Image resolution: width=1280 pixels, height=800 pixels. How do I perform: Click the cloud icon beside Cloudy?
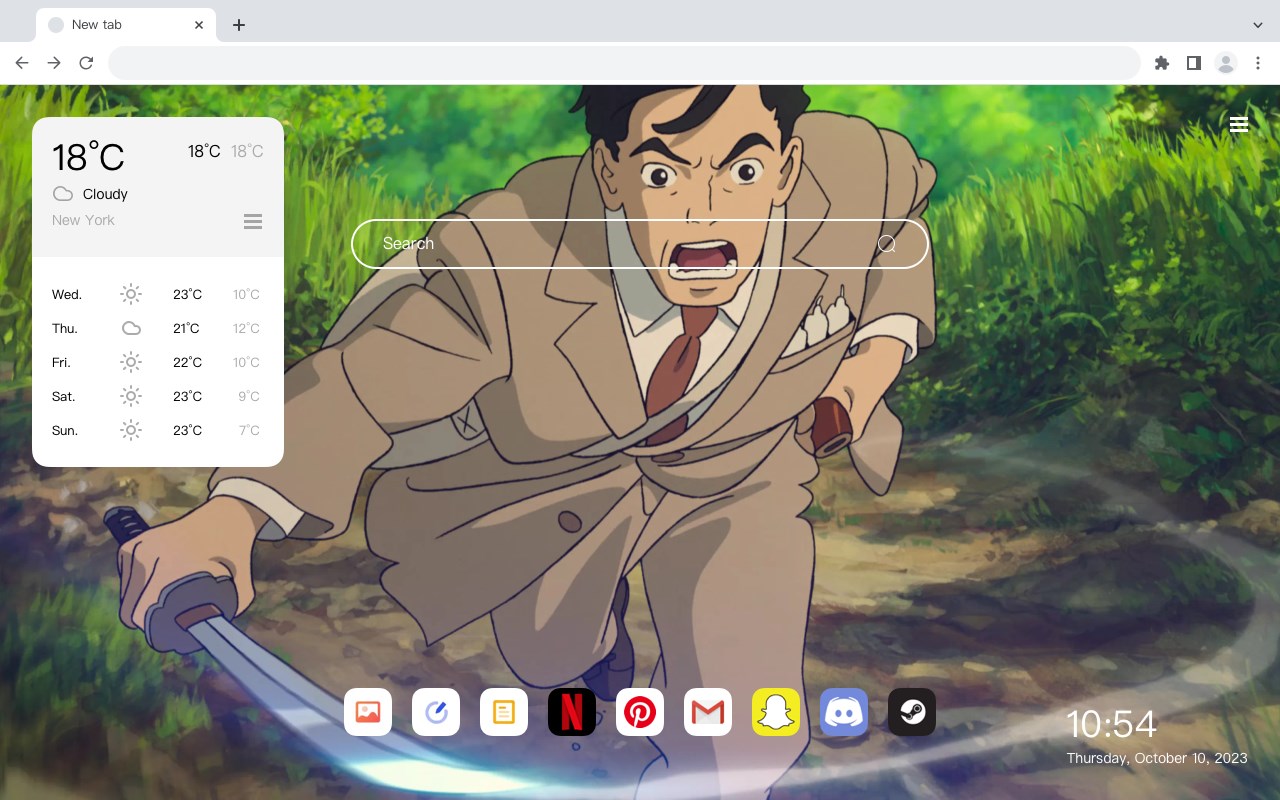pos(63,194)
